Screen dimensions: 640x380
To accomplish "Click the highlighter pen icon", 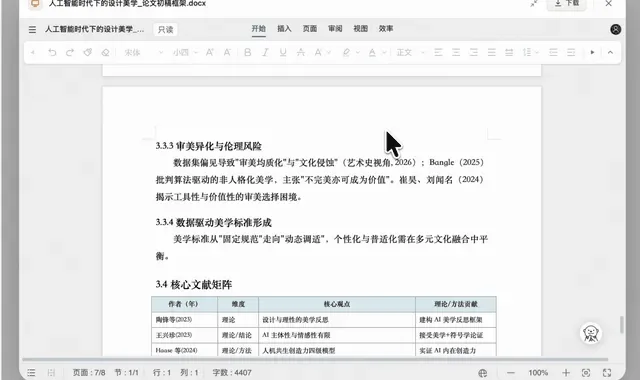I will pyautogui.click(x=347, y=52).
